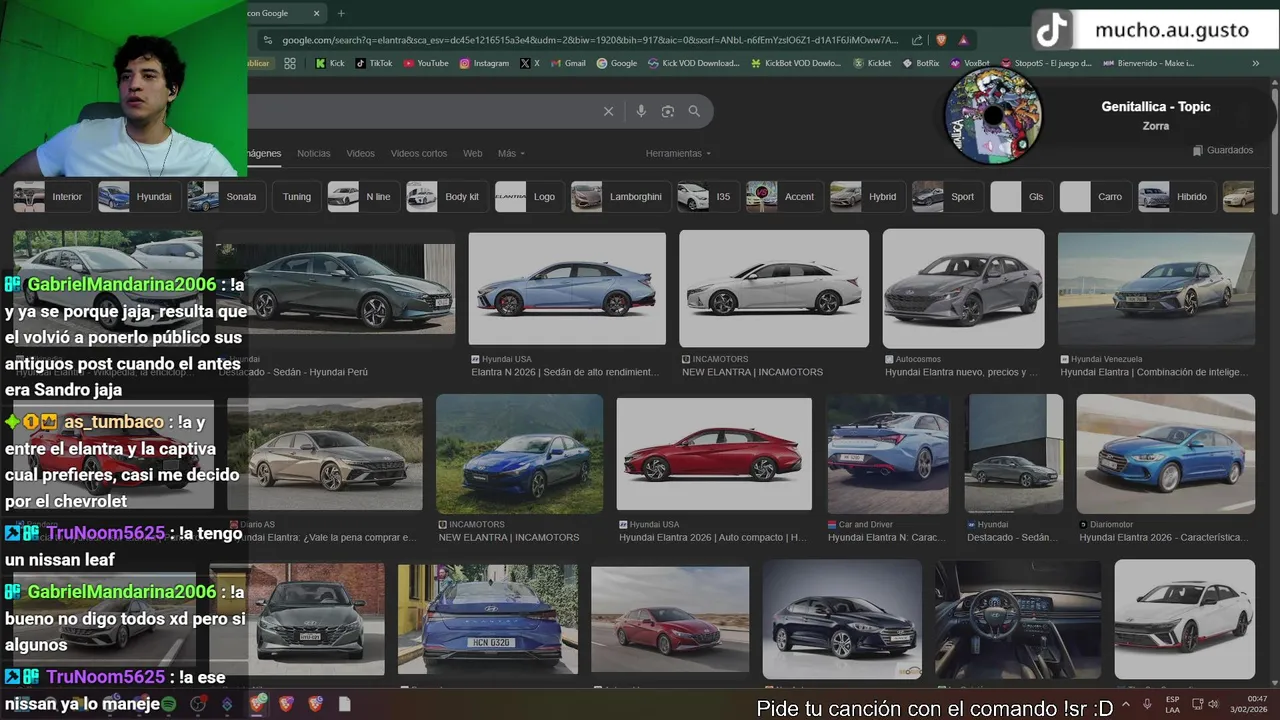Image resolution: width=1280 pixels, height=720 pixels.
Task: Click the Brave Rewards triangle icon
Action: [x=963, y=40]
